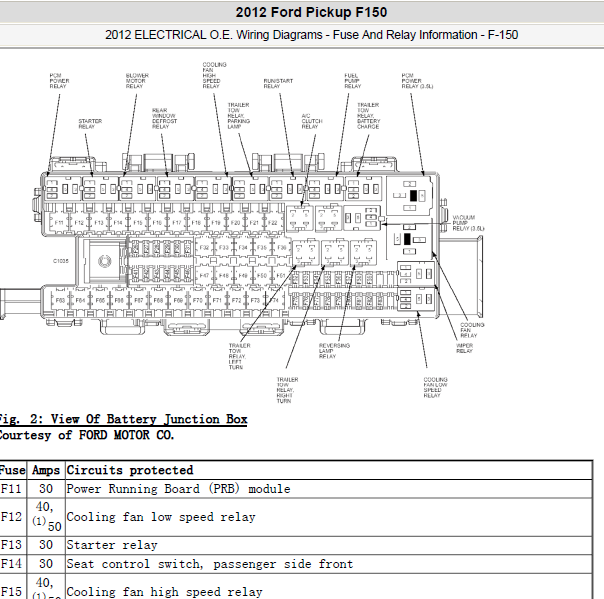Image resolution: width=604 pixels, height=599 pixels.
Task: Select the TRAILER TOW RELAY, LEFT TURN label
Action: pos(239,356)
